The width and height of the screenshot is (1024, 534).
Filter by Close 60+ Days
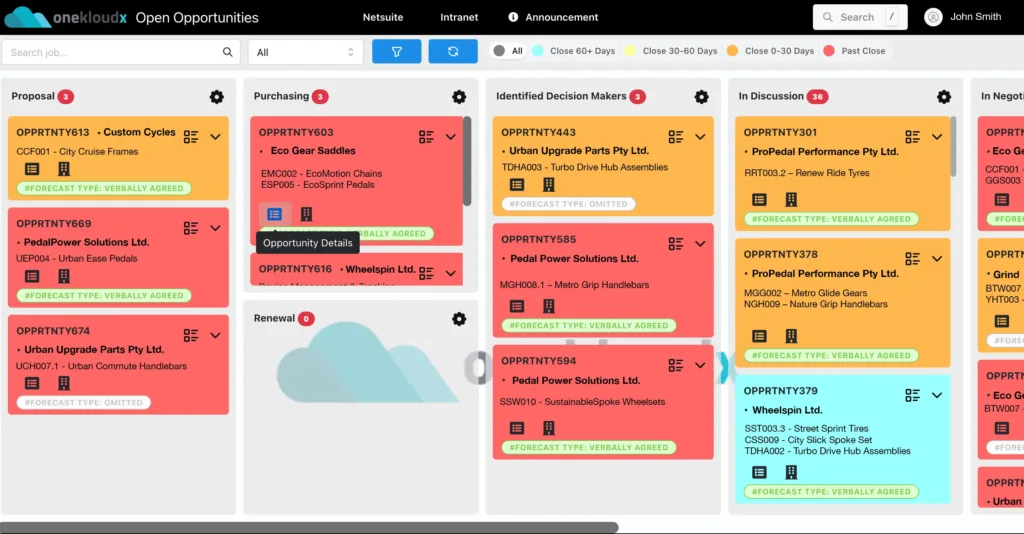pyautogui.click(x=574, y=51)
